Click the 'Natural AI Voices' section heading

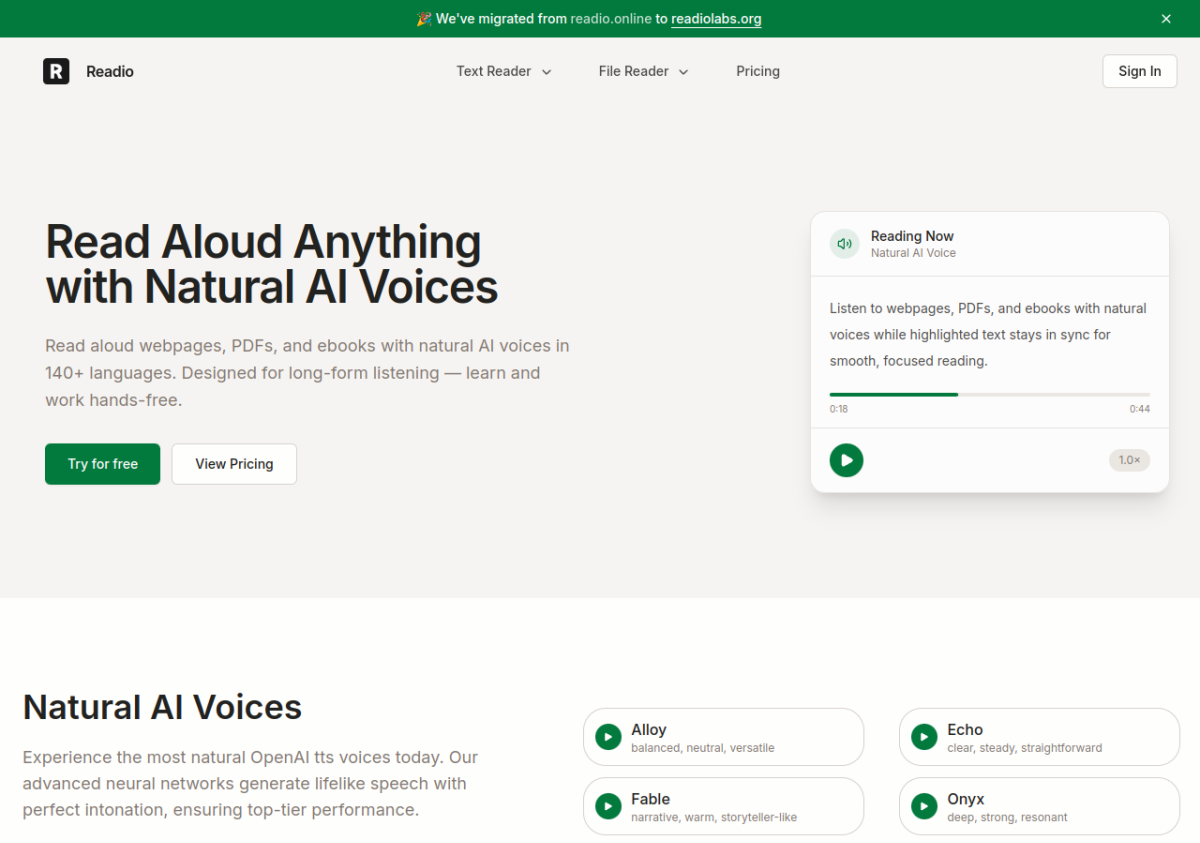pyautogui.click(x=162, y=707)
